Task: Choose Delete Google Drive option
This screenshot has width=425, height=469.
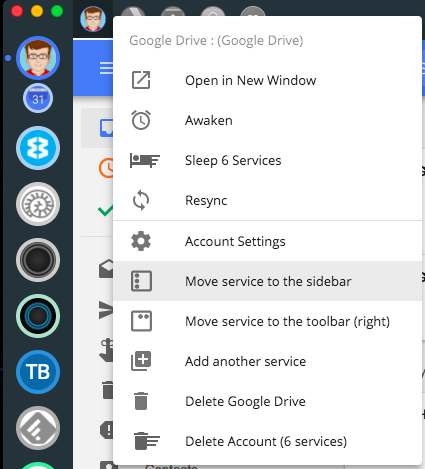Action: 267,401
